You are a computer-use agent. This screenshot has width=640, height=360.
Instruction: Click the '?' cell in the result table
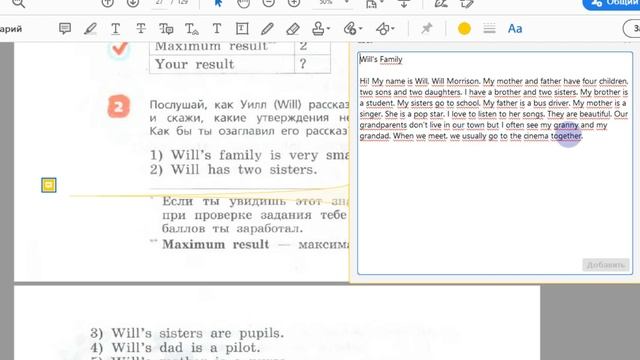[x=312, y=64]
